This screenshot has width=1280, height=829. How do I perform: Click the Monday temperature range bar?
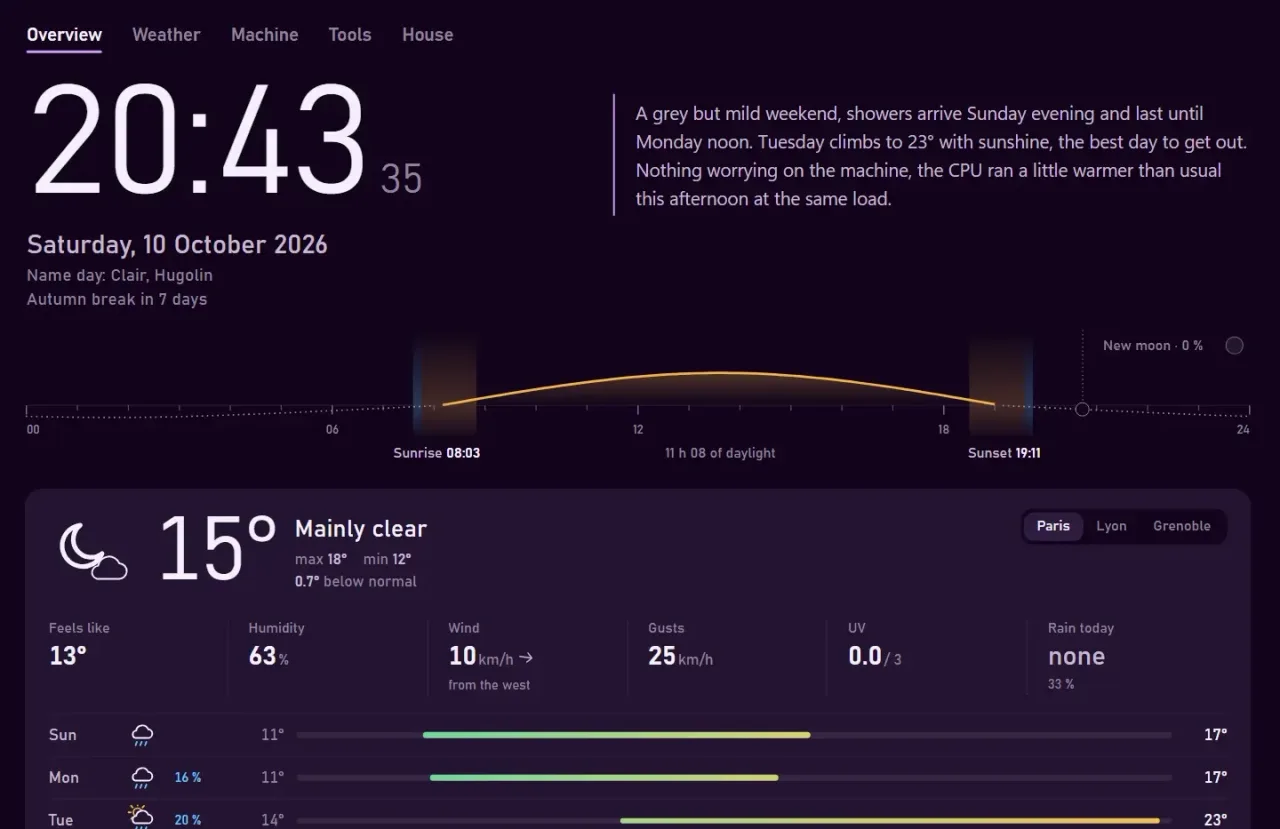click(x=604, y=777)
